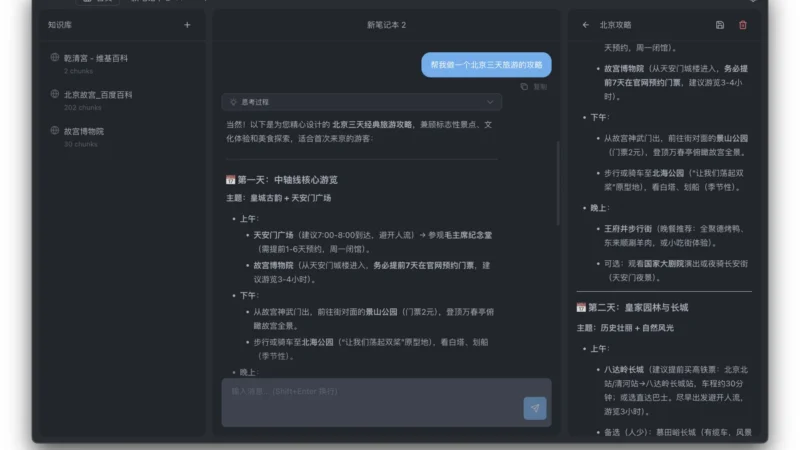This screenshot has width=800, height=450.
Task: Save the 北京攻略 note
Action: coord(719,24)
